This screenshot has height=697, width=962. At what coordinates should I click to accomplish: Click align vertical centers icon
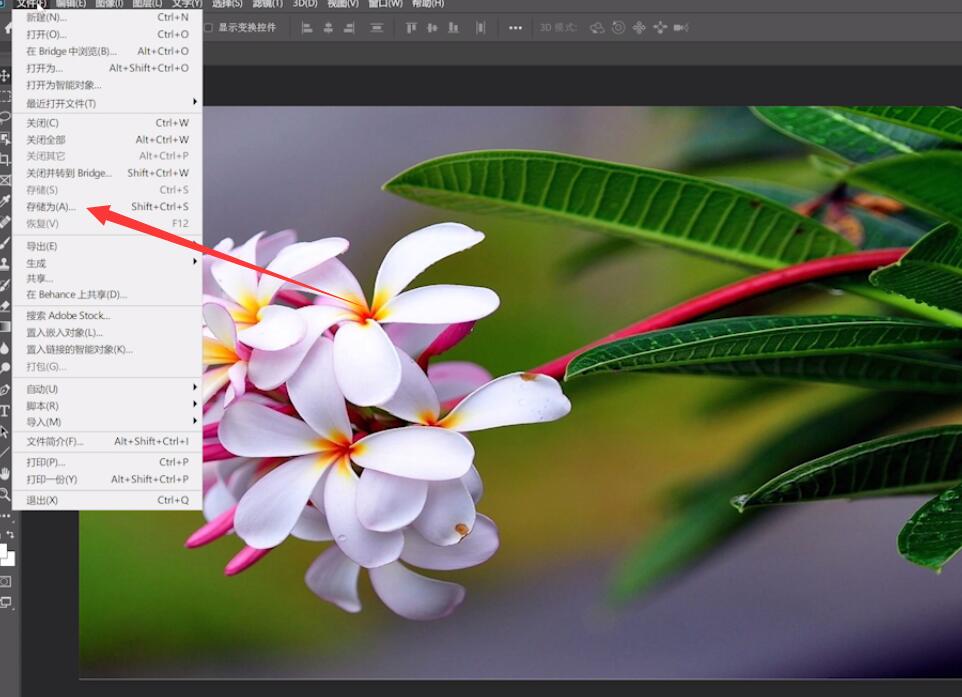(x=432, y=28)
